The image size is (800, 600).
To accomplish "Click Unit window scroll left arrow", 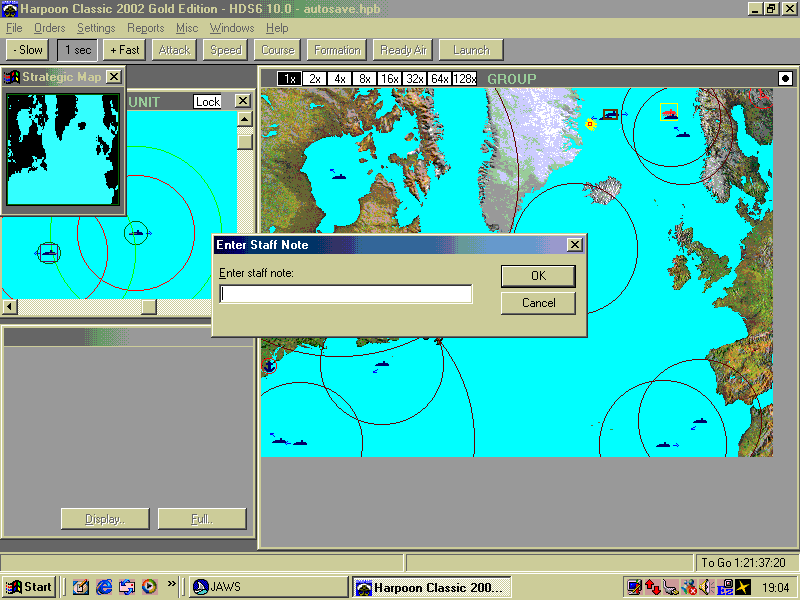I will [x=10, y=307].
